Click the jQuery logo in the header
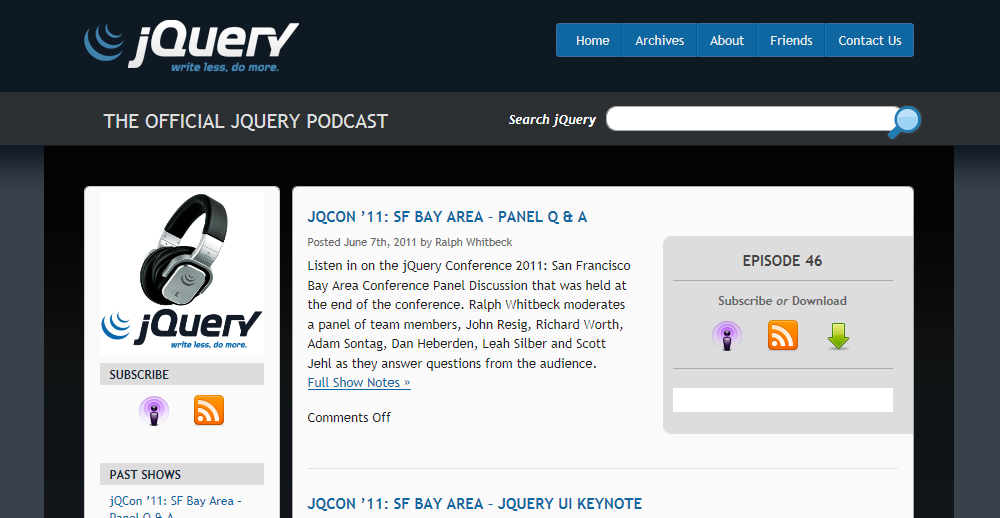 click(x=191, y=47)
